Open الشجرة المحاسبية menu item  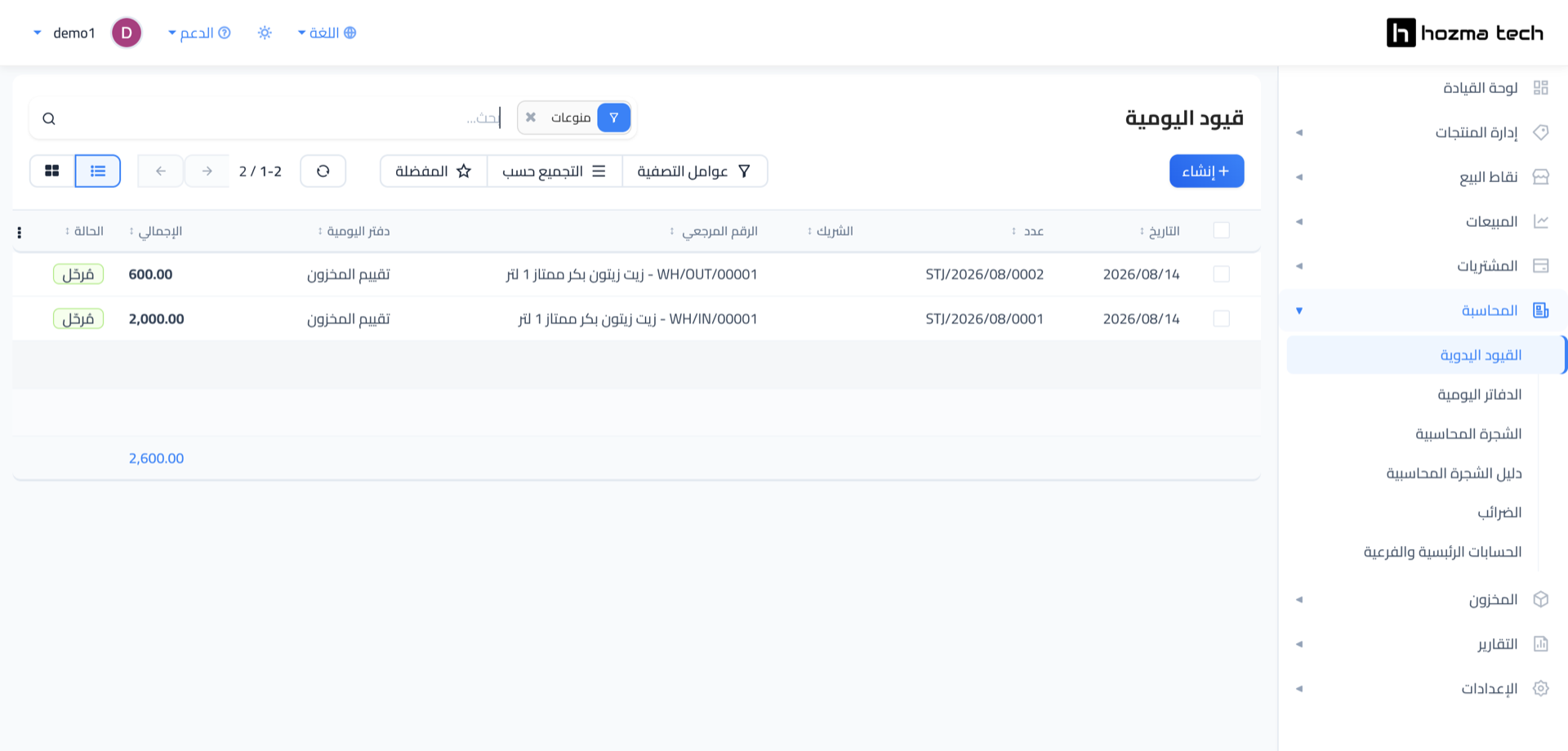click(x=1468, y=433)
